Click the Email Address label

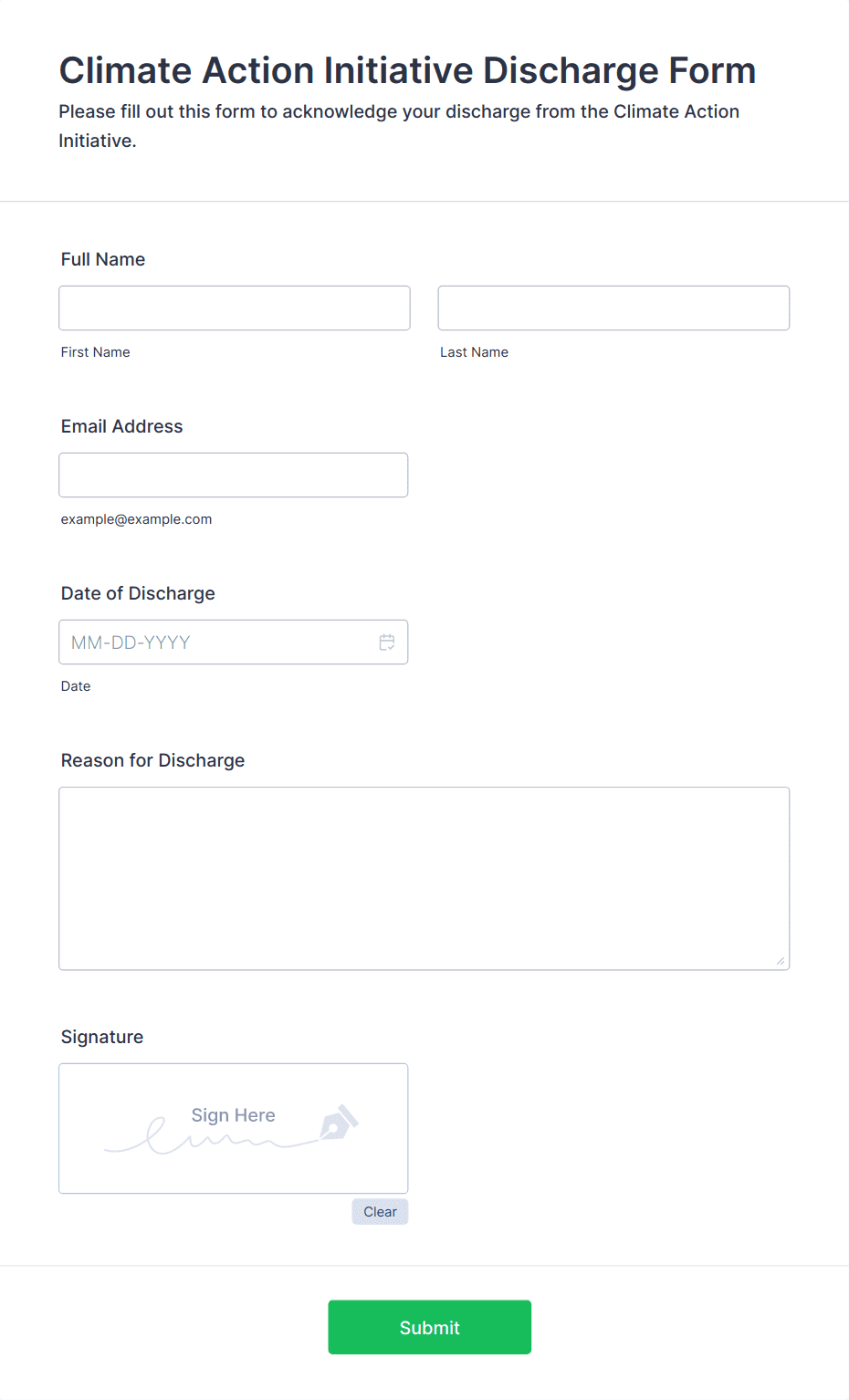122,426
